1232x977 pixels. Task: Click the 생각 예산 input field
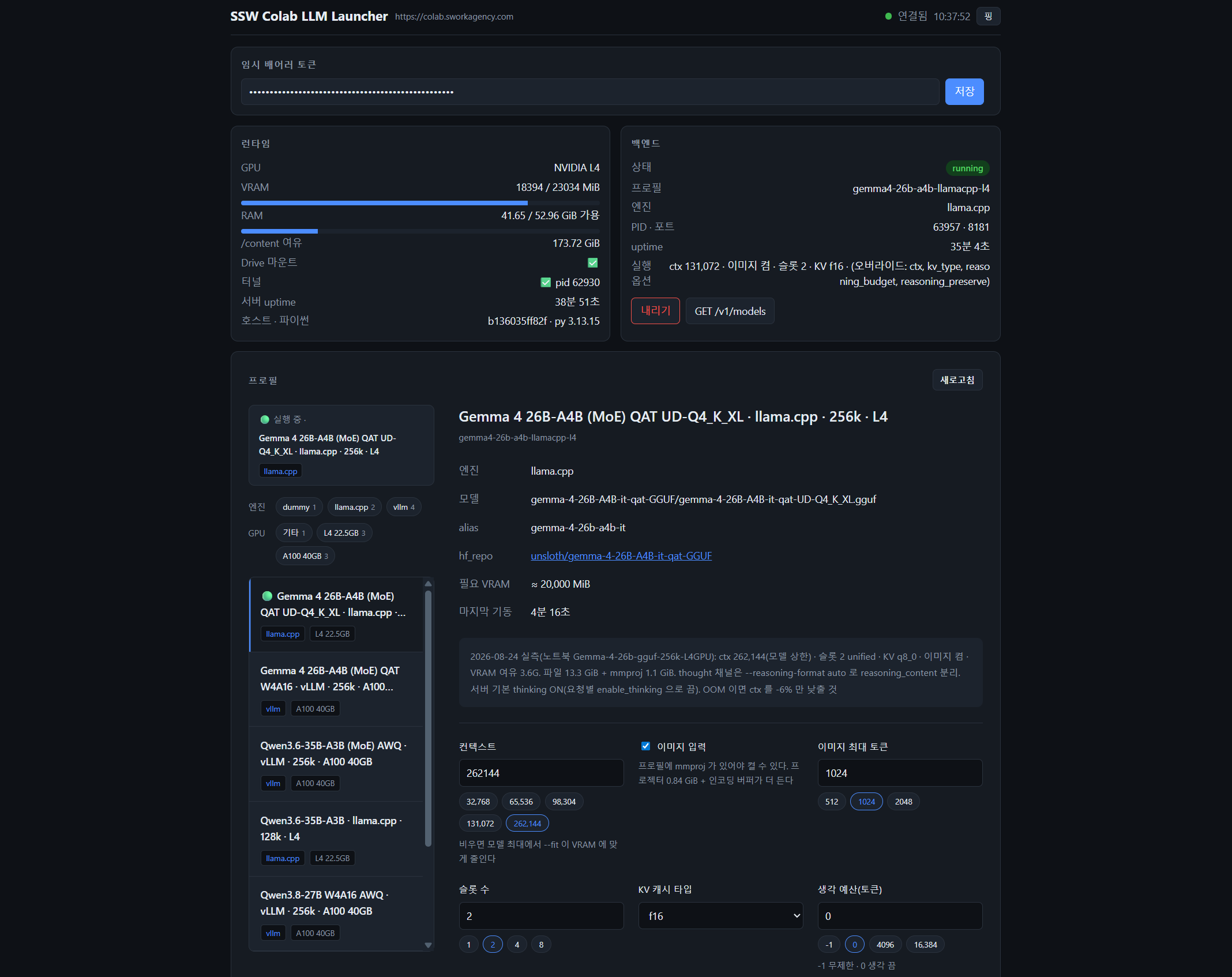tap(900, 916)
